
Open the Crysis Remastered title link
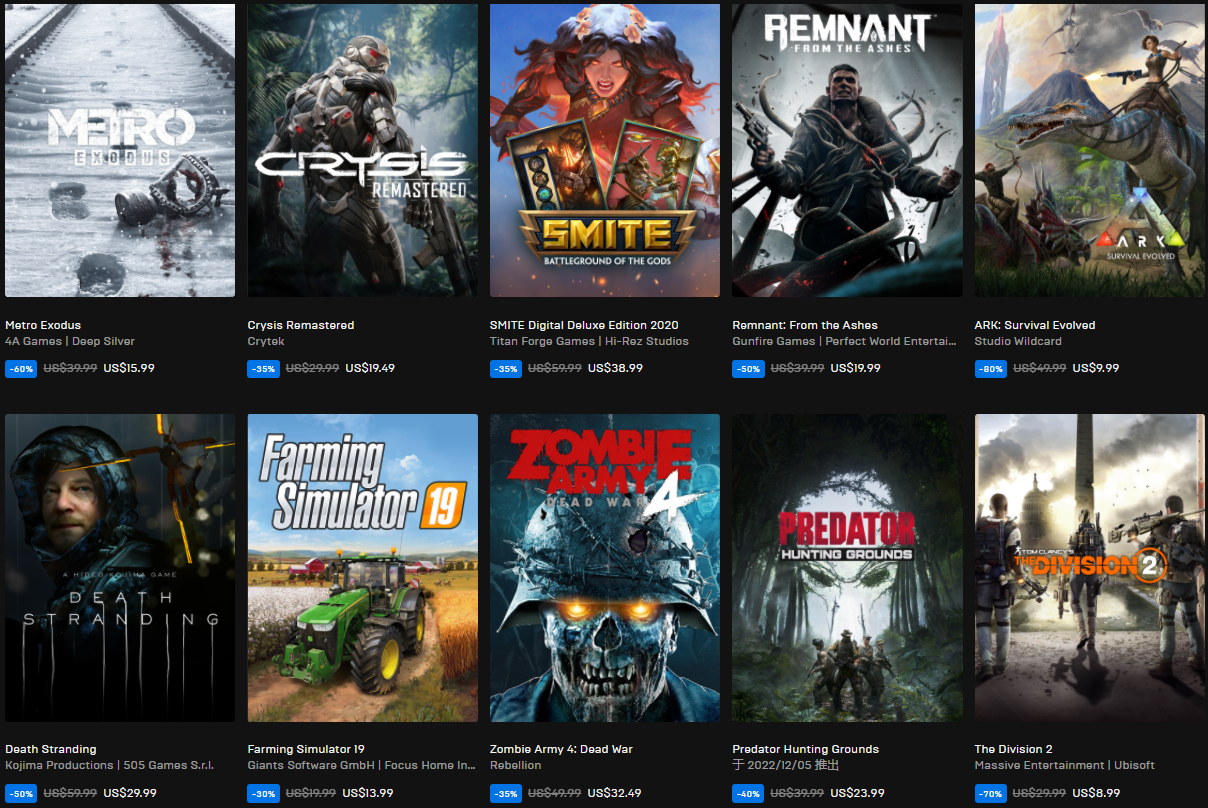[x=301, y=325]
